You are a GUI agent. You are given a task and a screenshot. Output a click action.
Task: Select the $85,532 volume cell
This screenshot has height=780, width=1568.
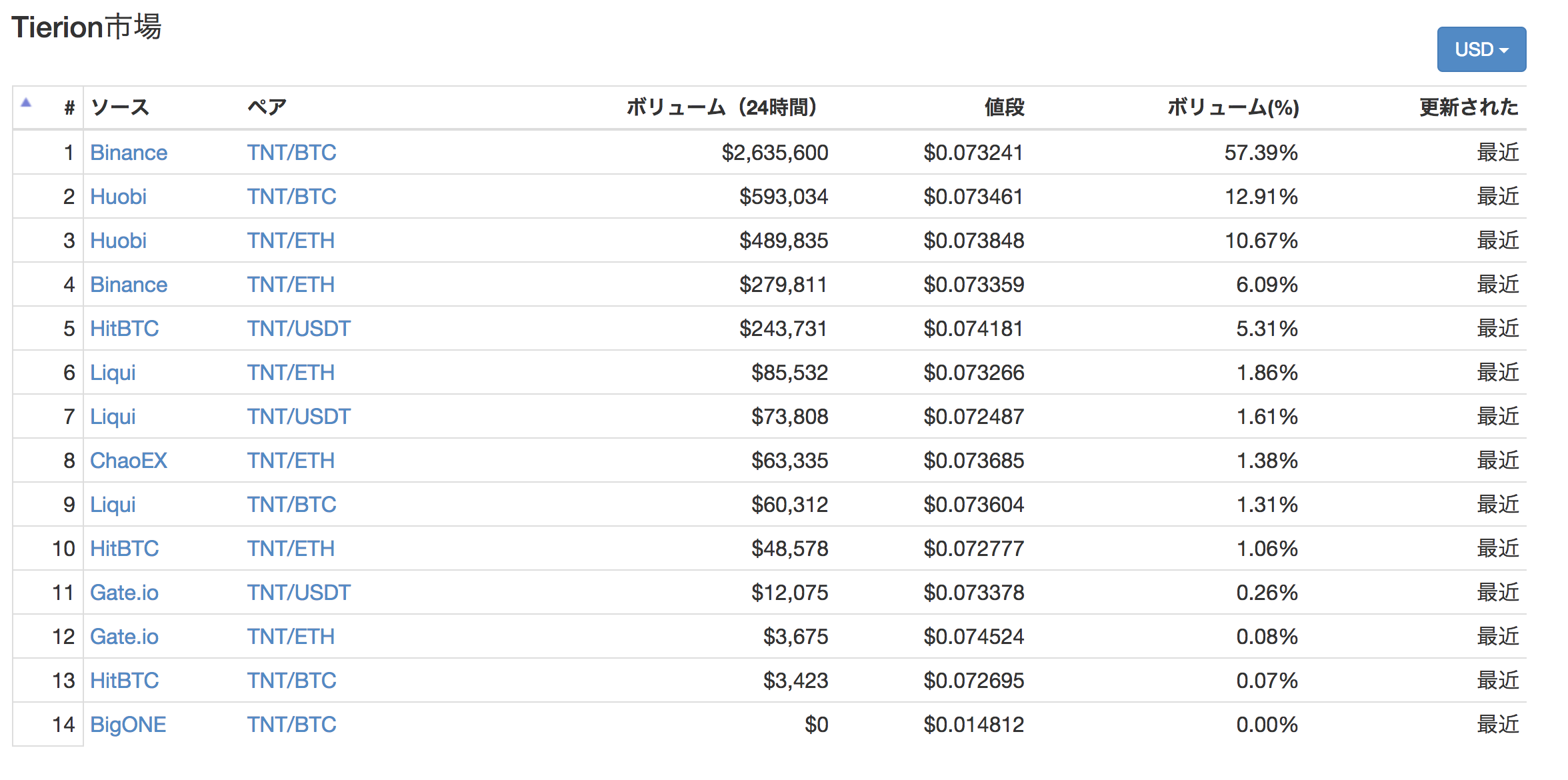click(x=789, y=373)
